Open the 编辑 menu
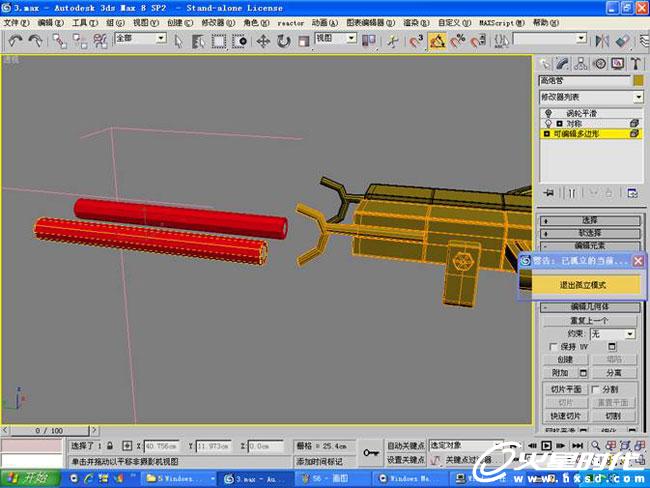Image resolution: width=650 pixels, height=488 pixels. click(51, 22)
